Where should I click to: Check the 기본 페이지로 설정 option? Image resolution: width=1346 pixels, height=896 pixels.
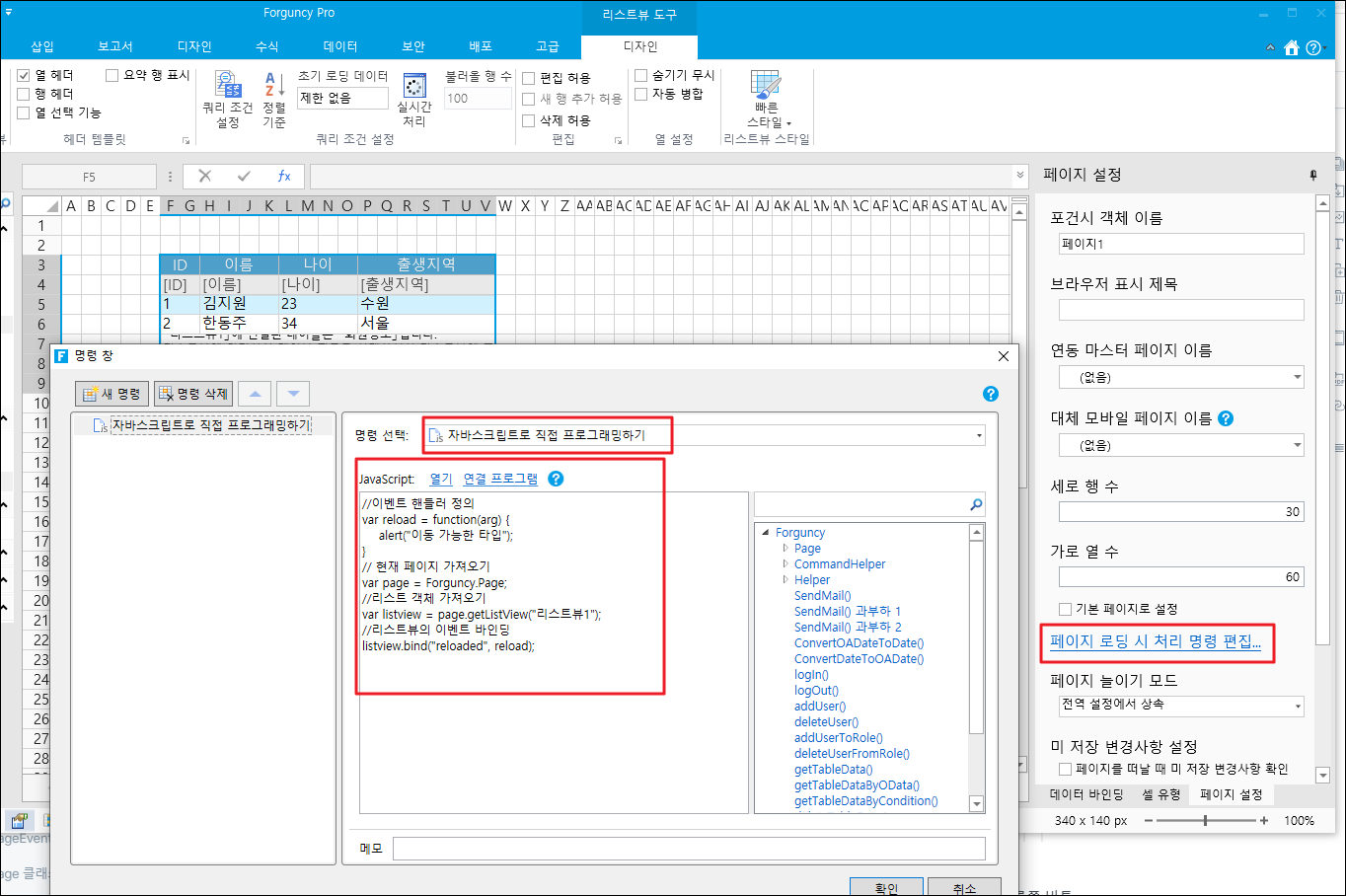[x=1066, y=609]
